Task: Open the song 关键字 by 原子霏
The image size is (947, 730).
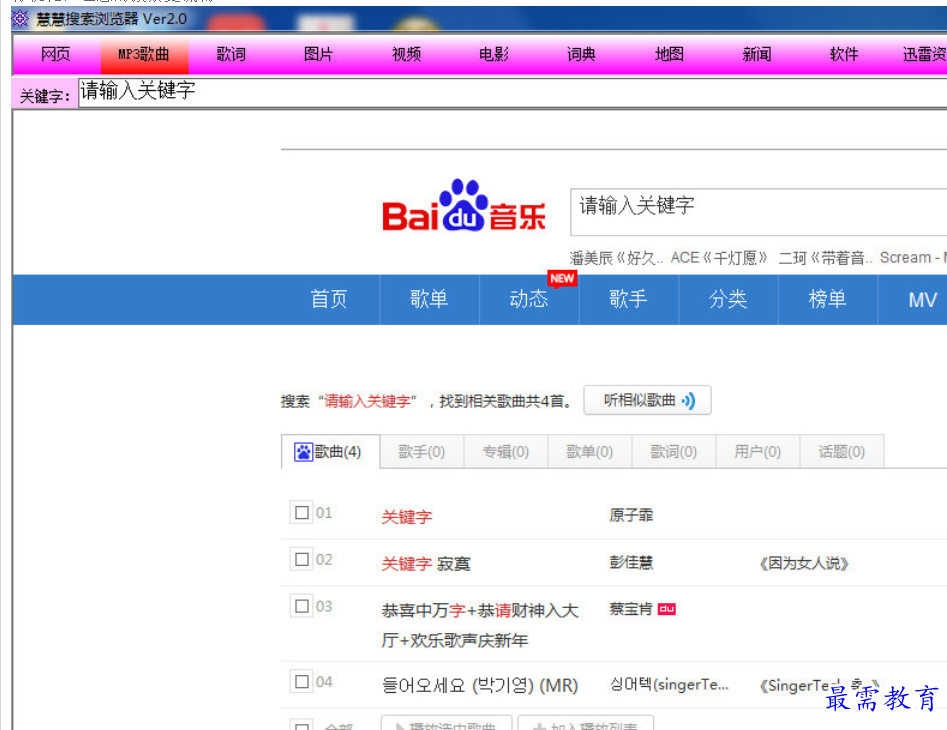Action: [406, 517]
